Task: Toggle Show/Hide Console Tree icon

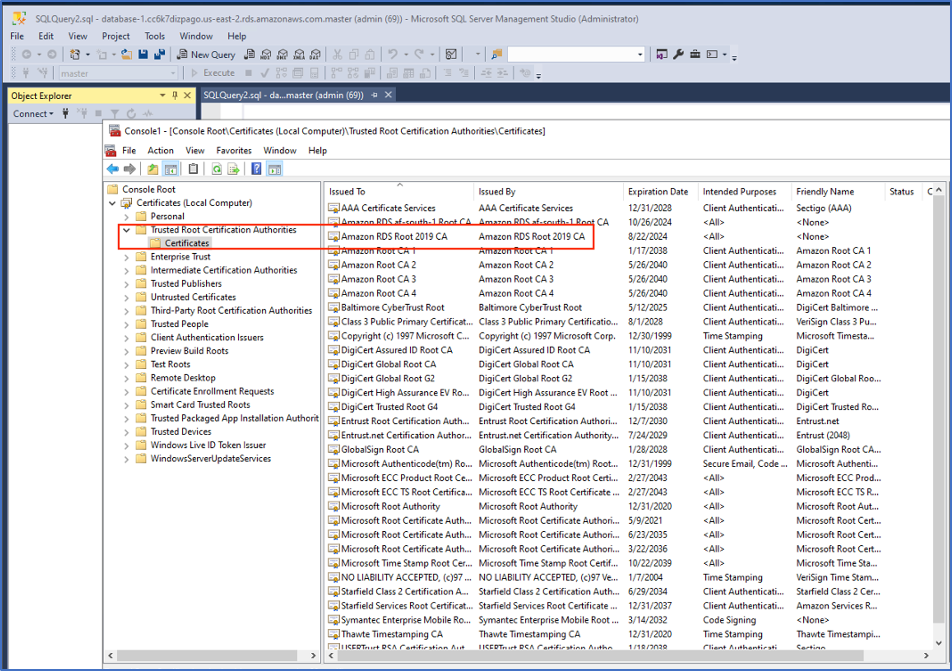Action: [171, 170]
